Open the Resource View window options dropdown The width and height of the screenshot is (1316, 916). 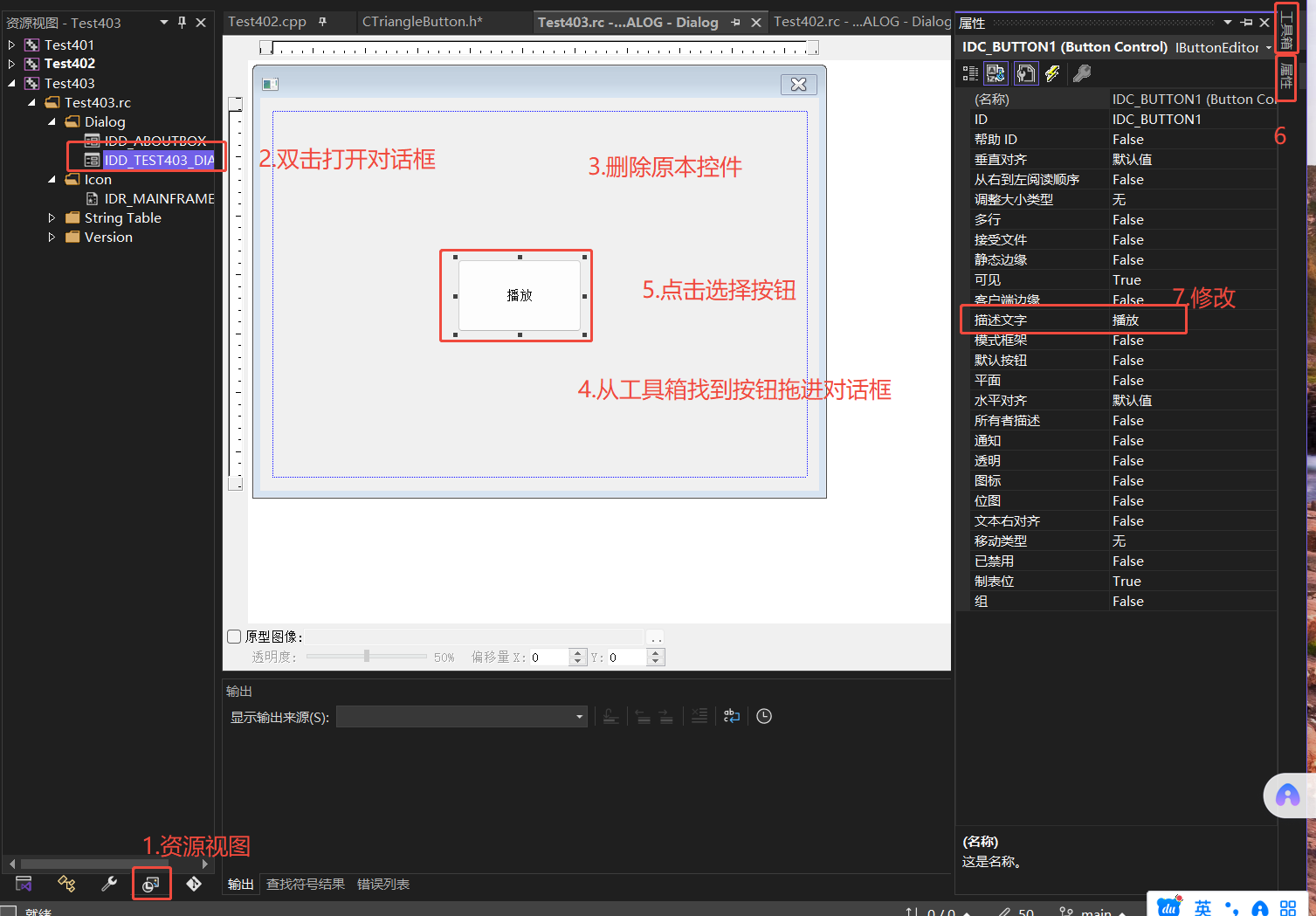click(x=164, y=23)
